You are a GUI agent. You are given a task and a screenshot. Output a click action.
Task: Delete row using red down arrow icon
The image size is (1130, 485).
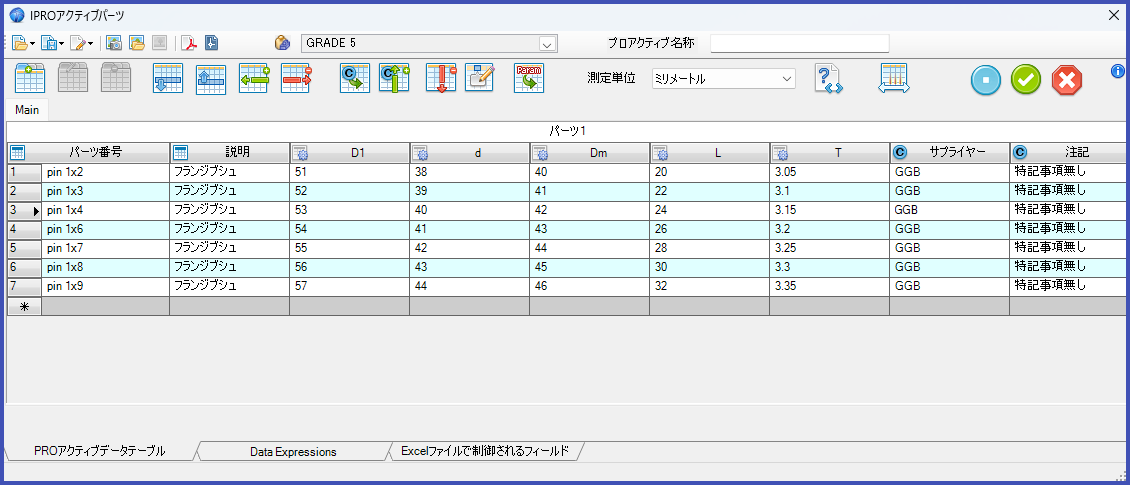440,78
